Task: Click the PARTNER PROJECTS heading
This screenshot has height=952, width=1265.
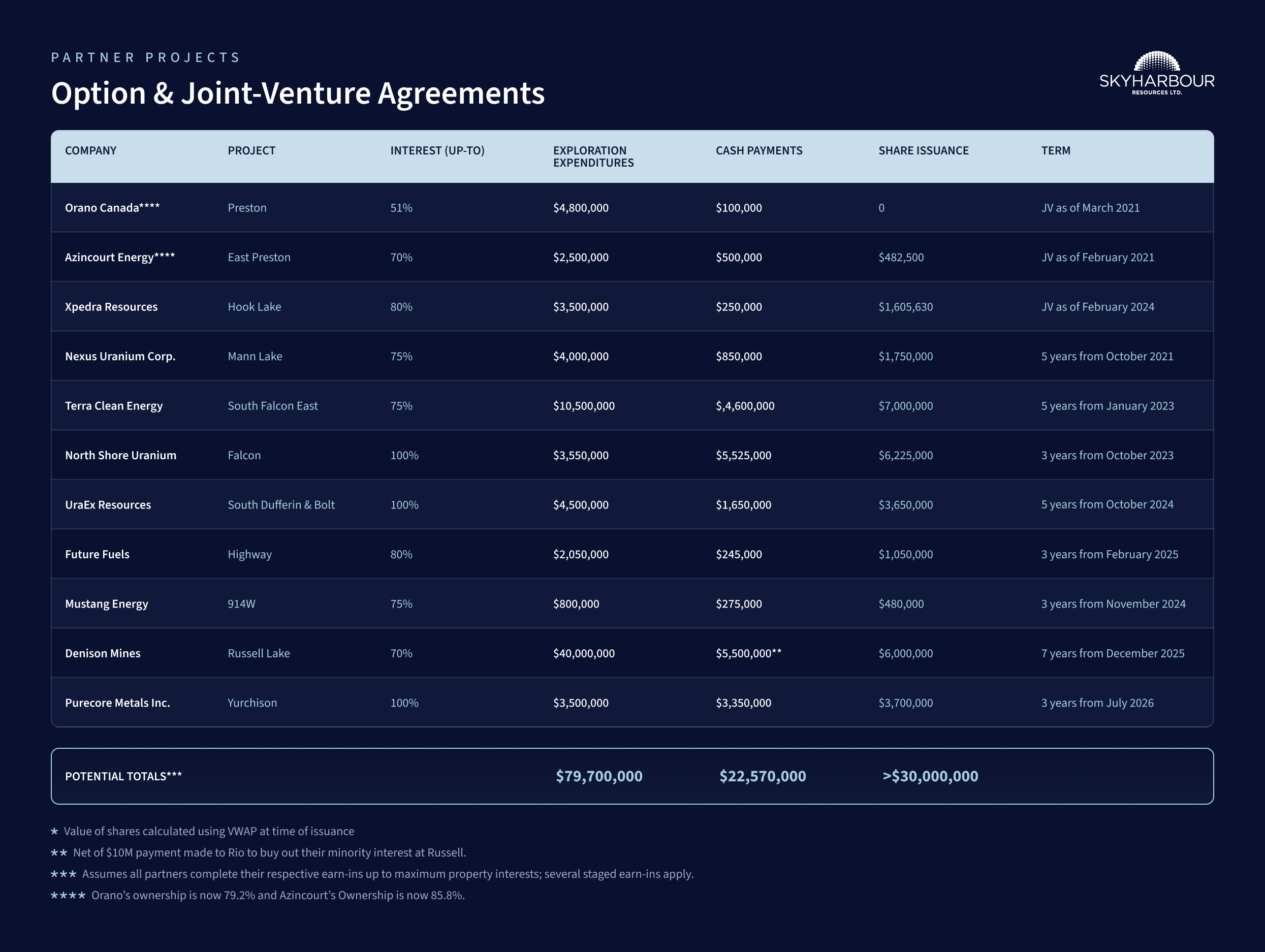Action: click(x=145, y=57)
